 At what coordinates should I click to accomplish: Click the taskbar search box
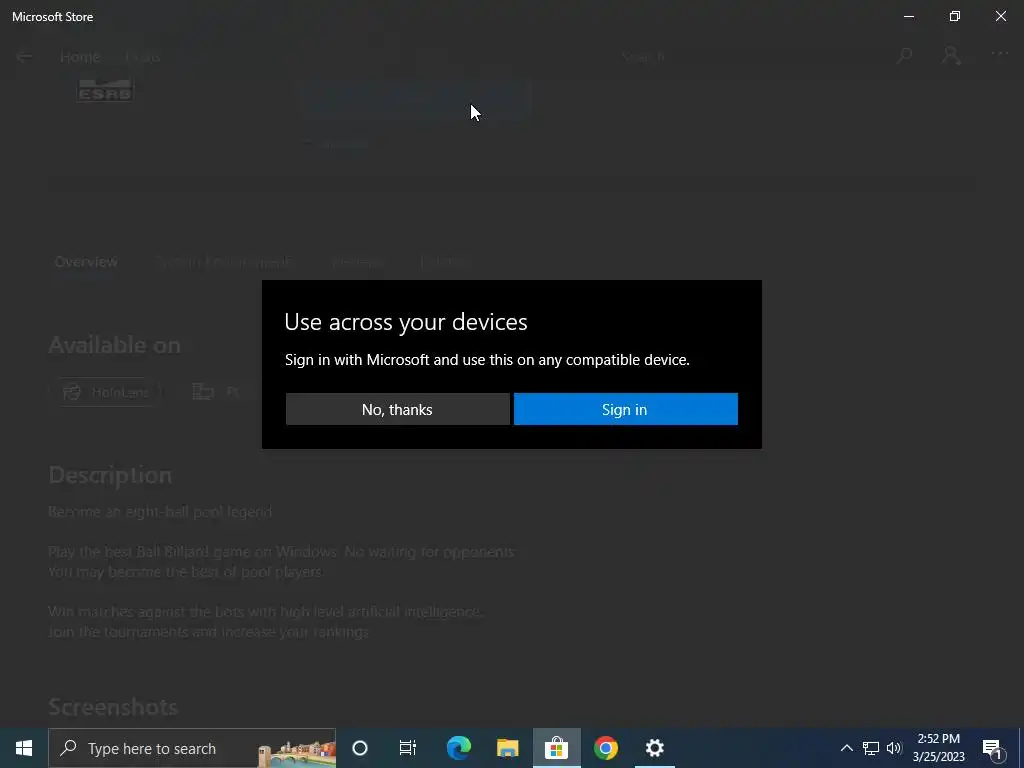192,748
